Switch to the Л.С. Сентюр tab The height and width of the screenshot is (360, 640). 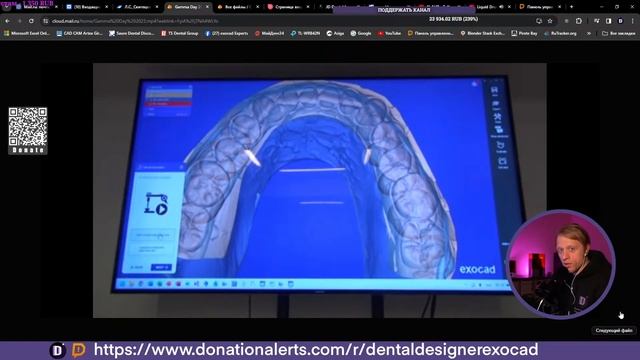coord(137,7)
